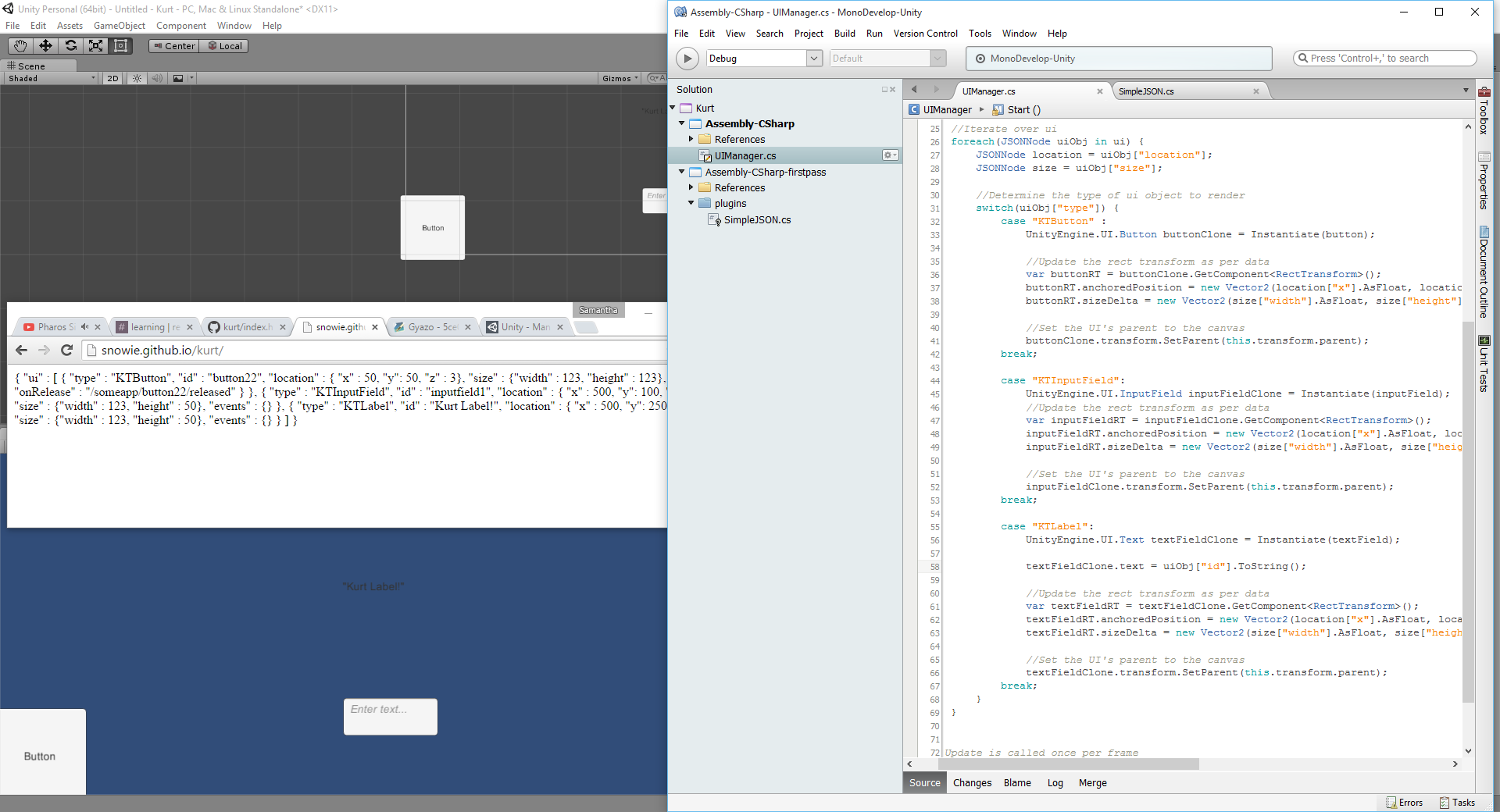Click Chrome address bar URL

coord(162,351)
